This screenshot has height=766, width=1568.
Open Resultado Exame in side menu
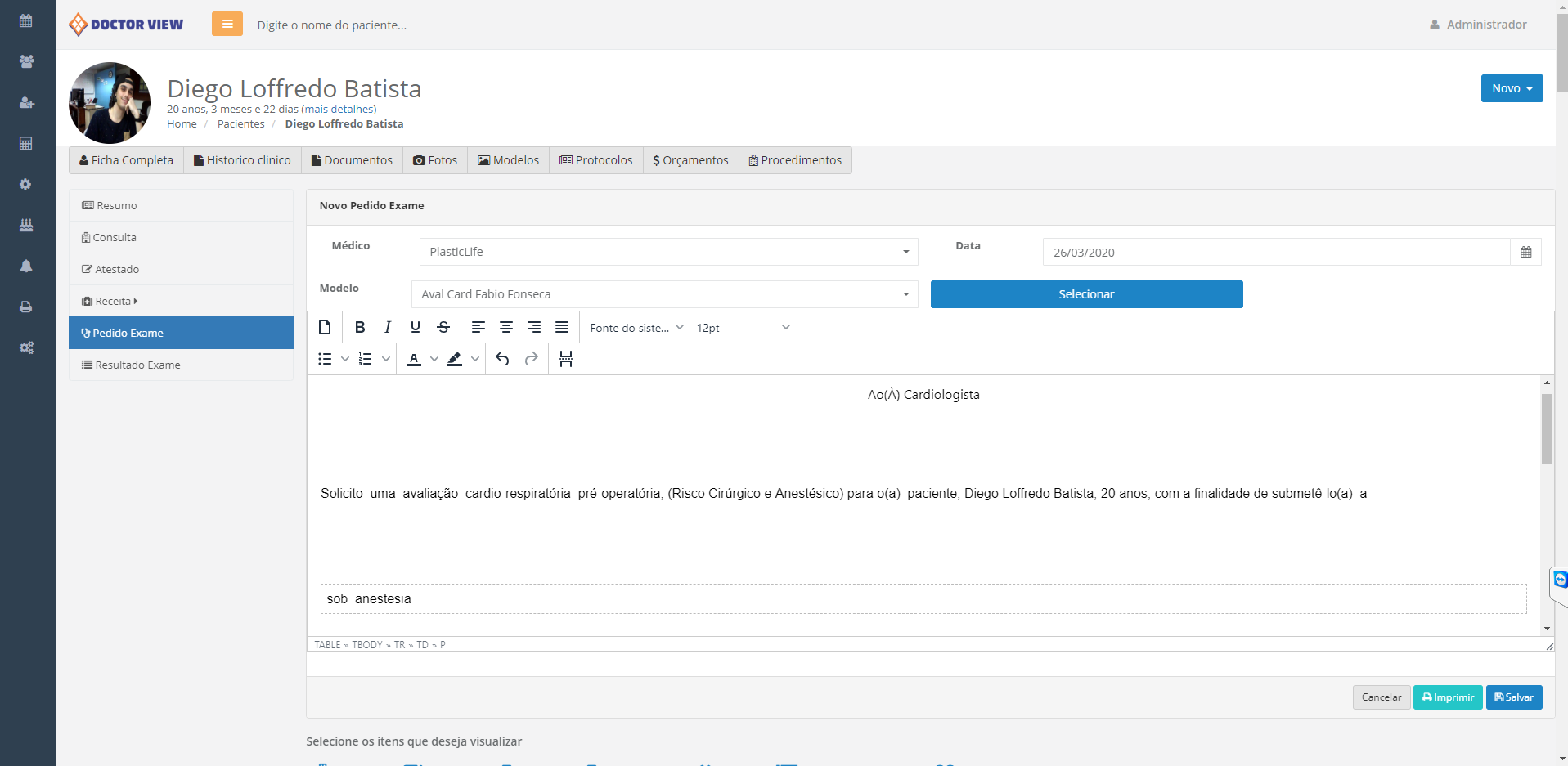tap(137, 365)
